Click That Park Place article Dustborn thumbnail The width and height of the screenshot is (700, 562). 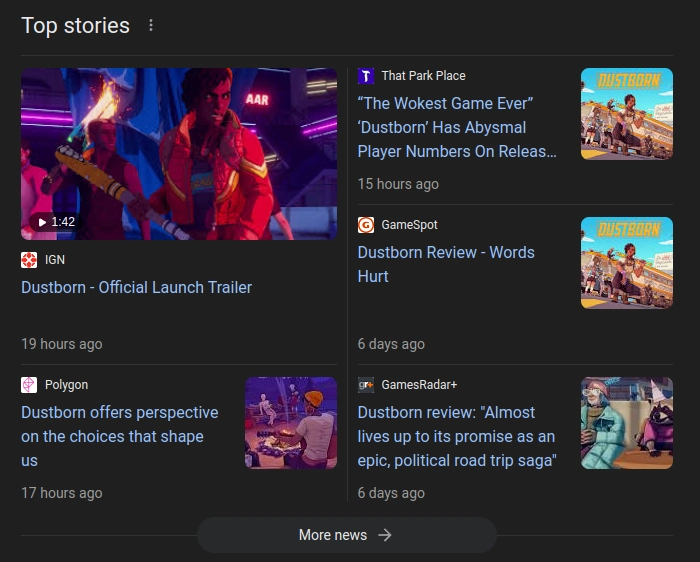click(627, 114)
